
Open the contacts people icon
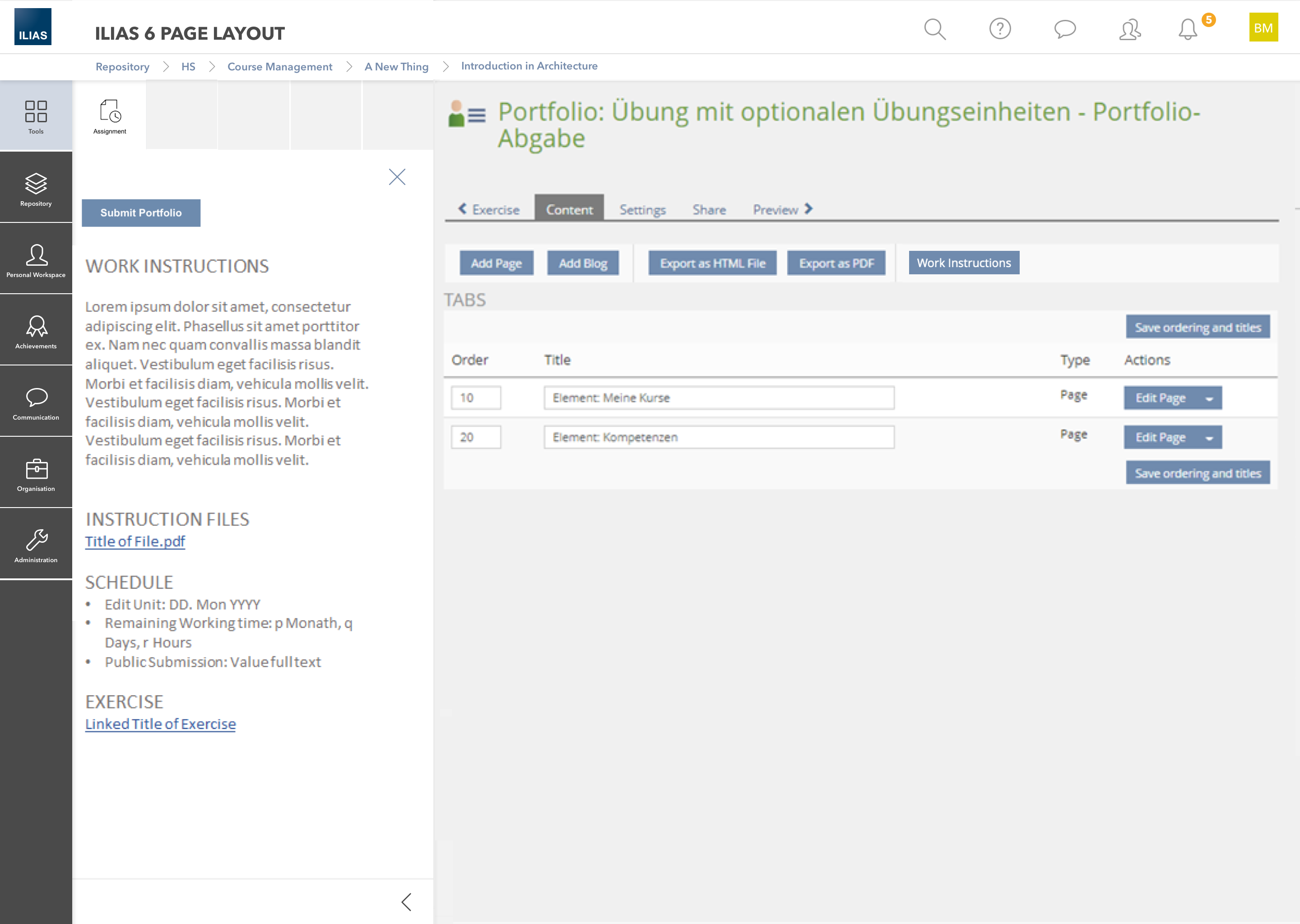[x=1130, y=29]
